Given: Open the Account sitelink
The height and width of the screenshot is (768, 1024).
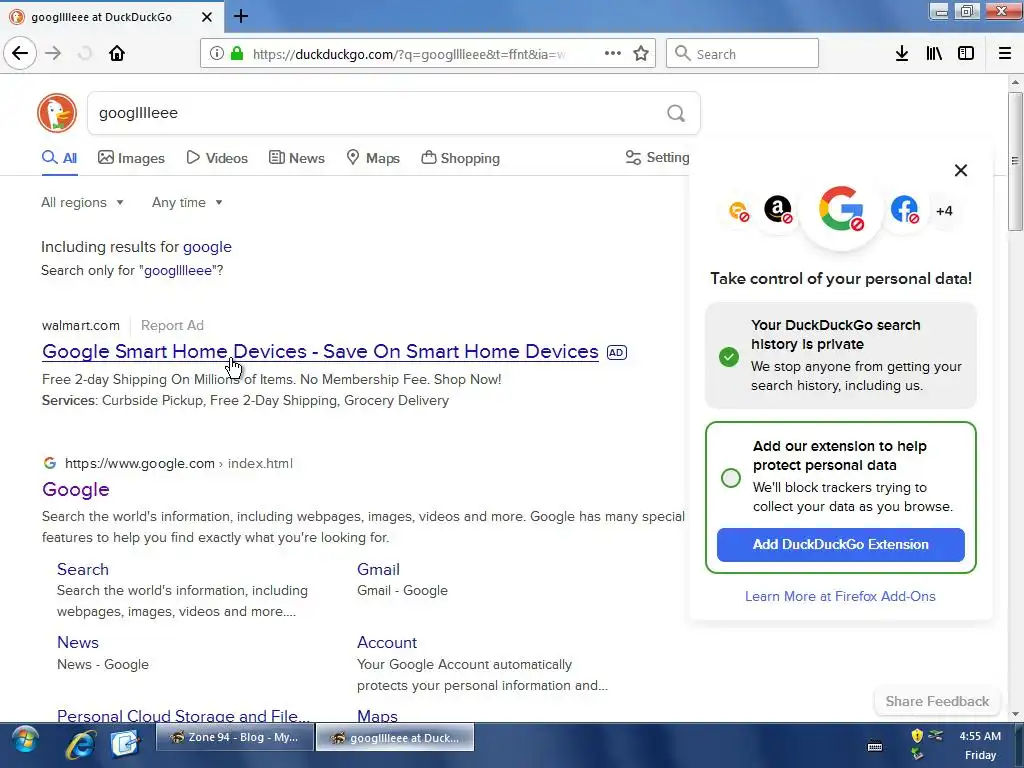Looking at the screenshot, I should (x=387, y=643).
